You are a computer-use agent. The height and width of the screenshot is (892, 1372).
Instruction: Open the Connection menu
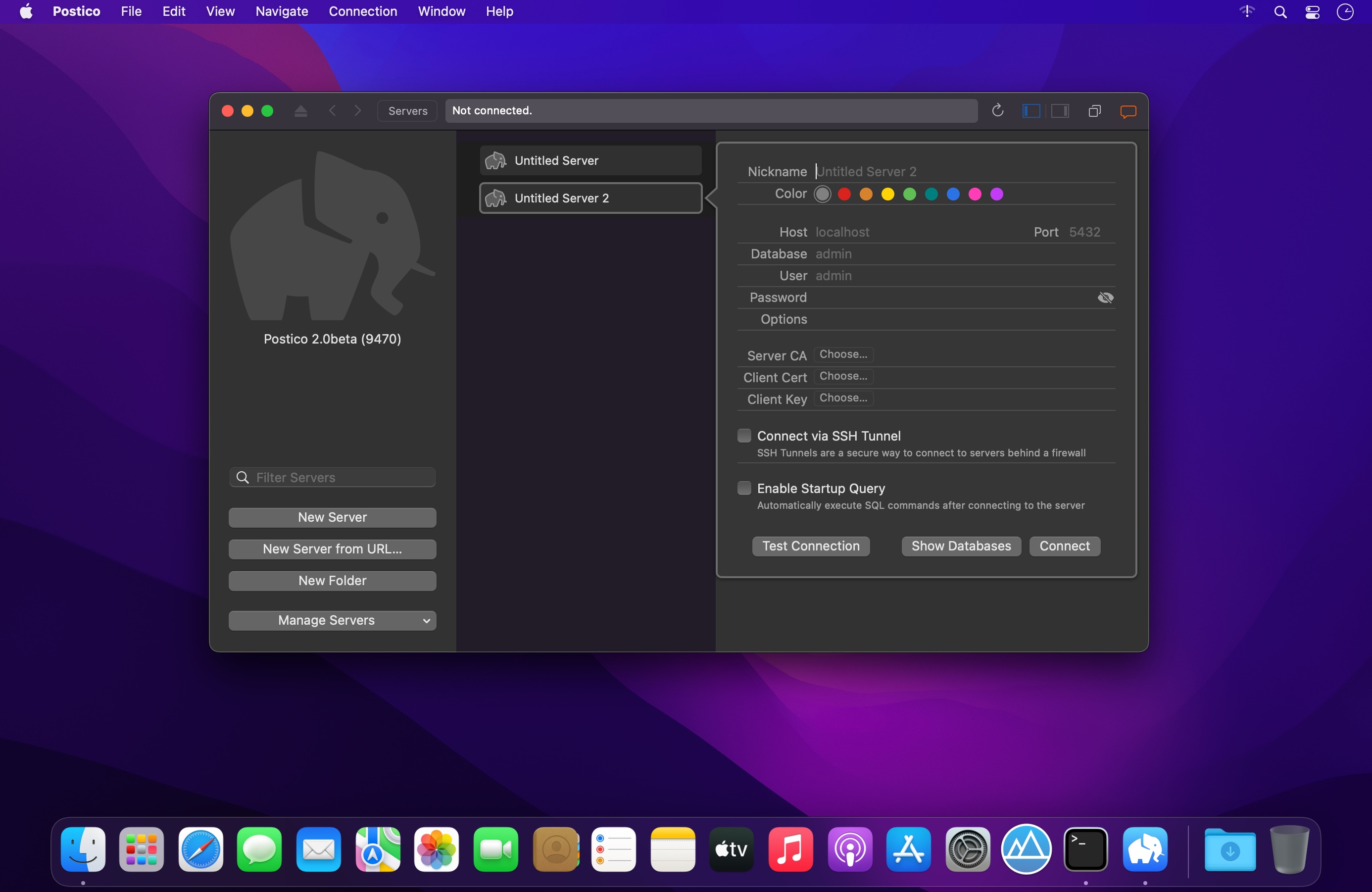(363, 11)
